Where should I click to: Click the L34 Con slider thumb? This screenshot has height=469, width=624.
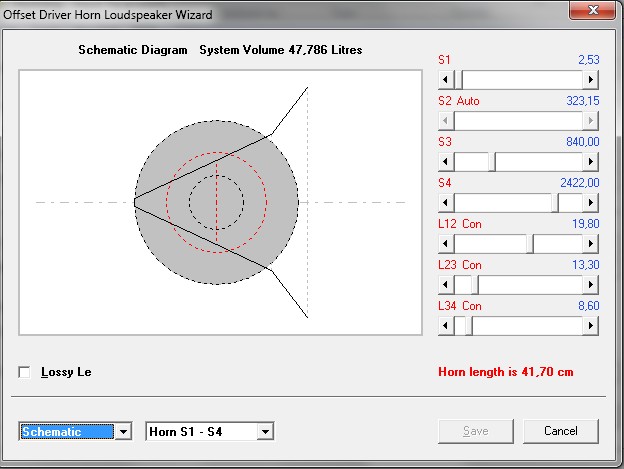[469, 326]
